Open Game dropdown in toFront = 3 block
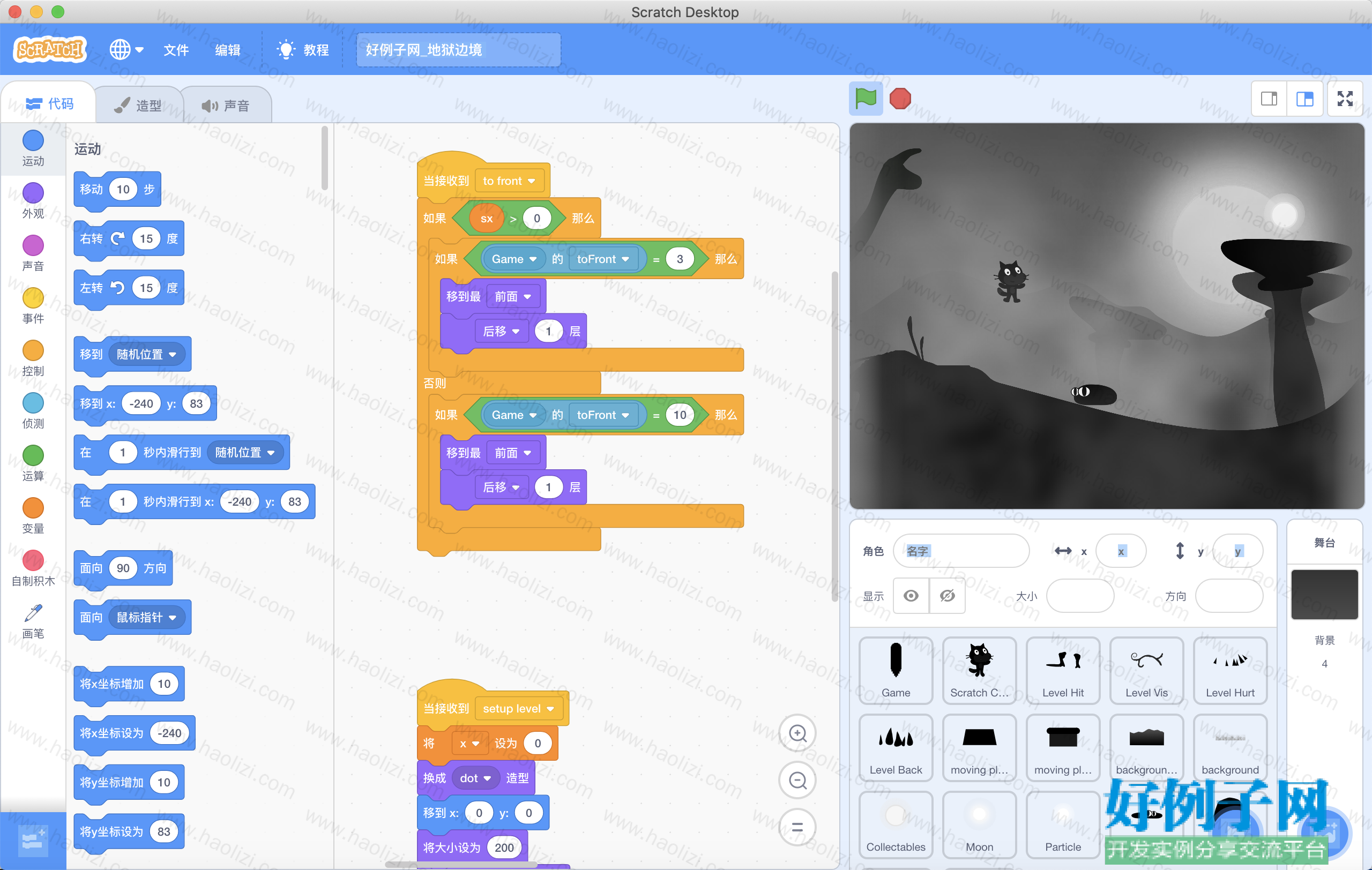Image resolution: width=1372 pixels, height=870 pixels. coord(514,259)
